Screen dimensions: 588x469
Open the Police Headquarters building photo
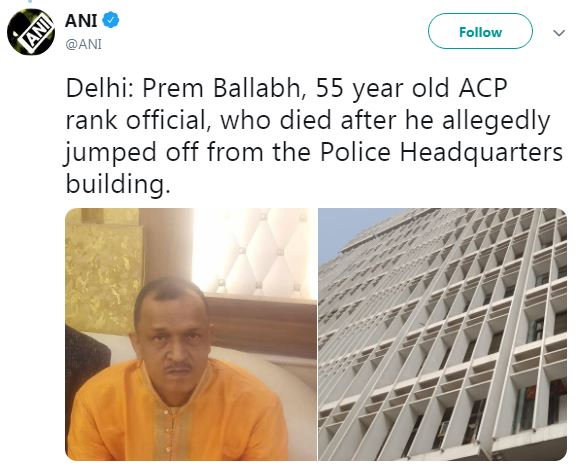442,334
